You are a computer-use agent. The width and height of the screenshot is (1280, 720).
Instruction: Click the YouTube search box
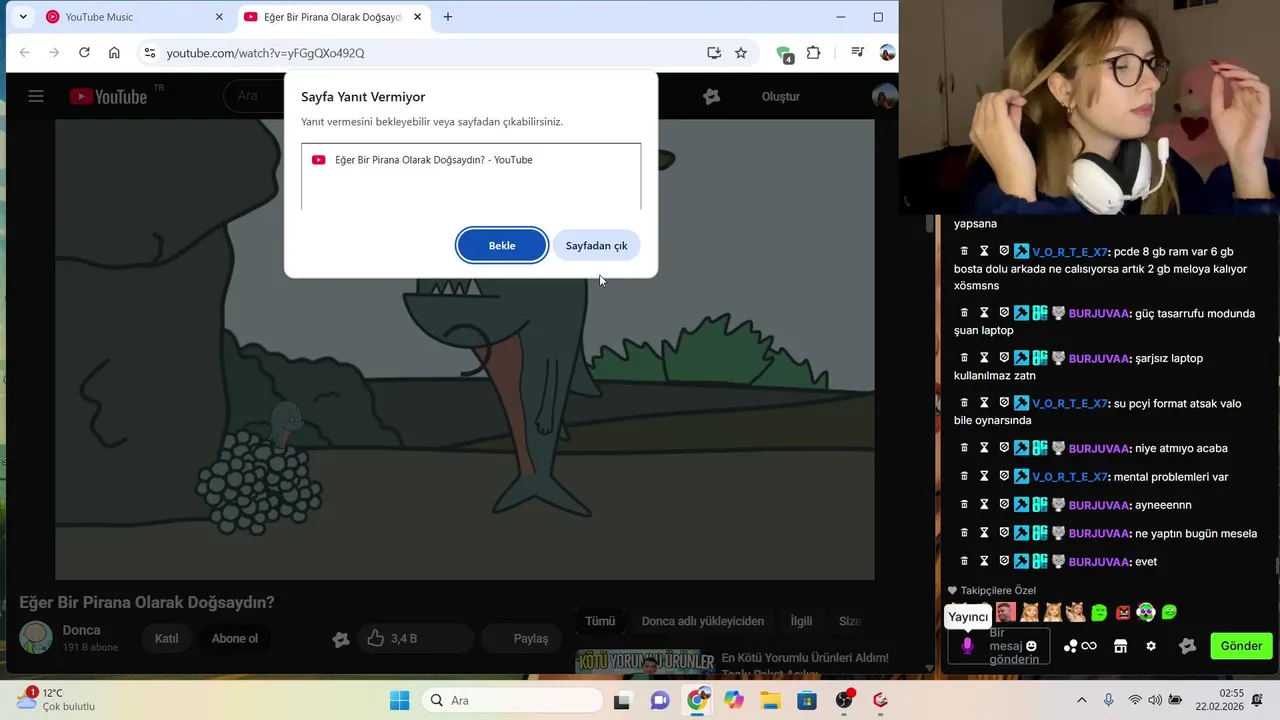[x=253, y=96]
